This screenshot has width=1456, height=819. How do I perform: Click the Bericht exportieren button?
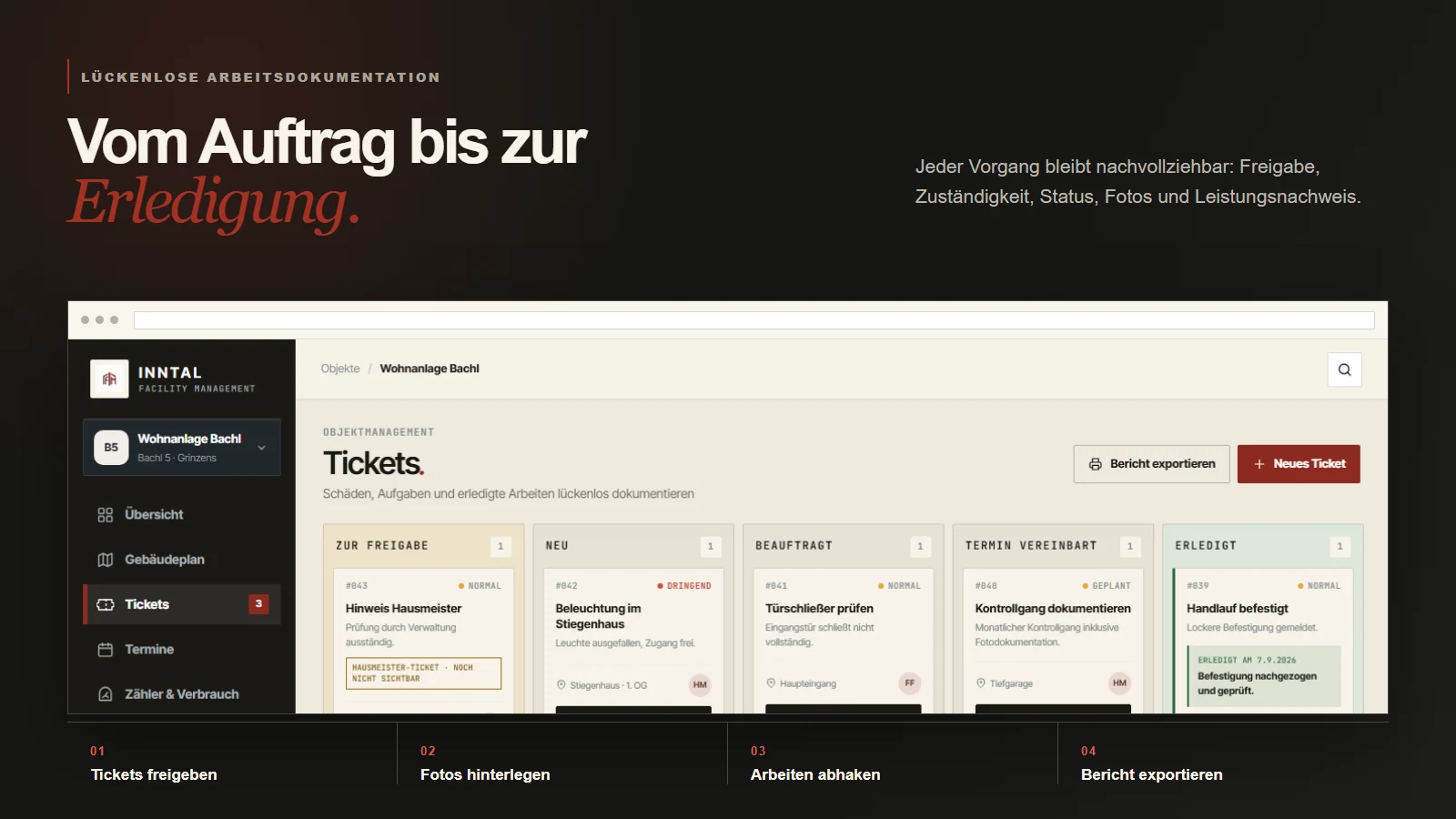pos(1152,464)
